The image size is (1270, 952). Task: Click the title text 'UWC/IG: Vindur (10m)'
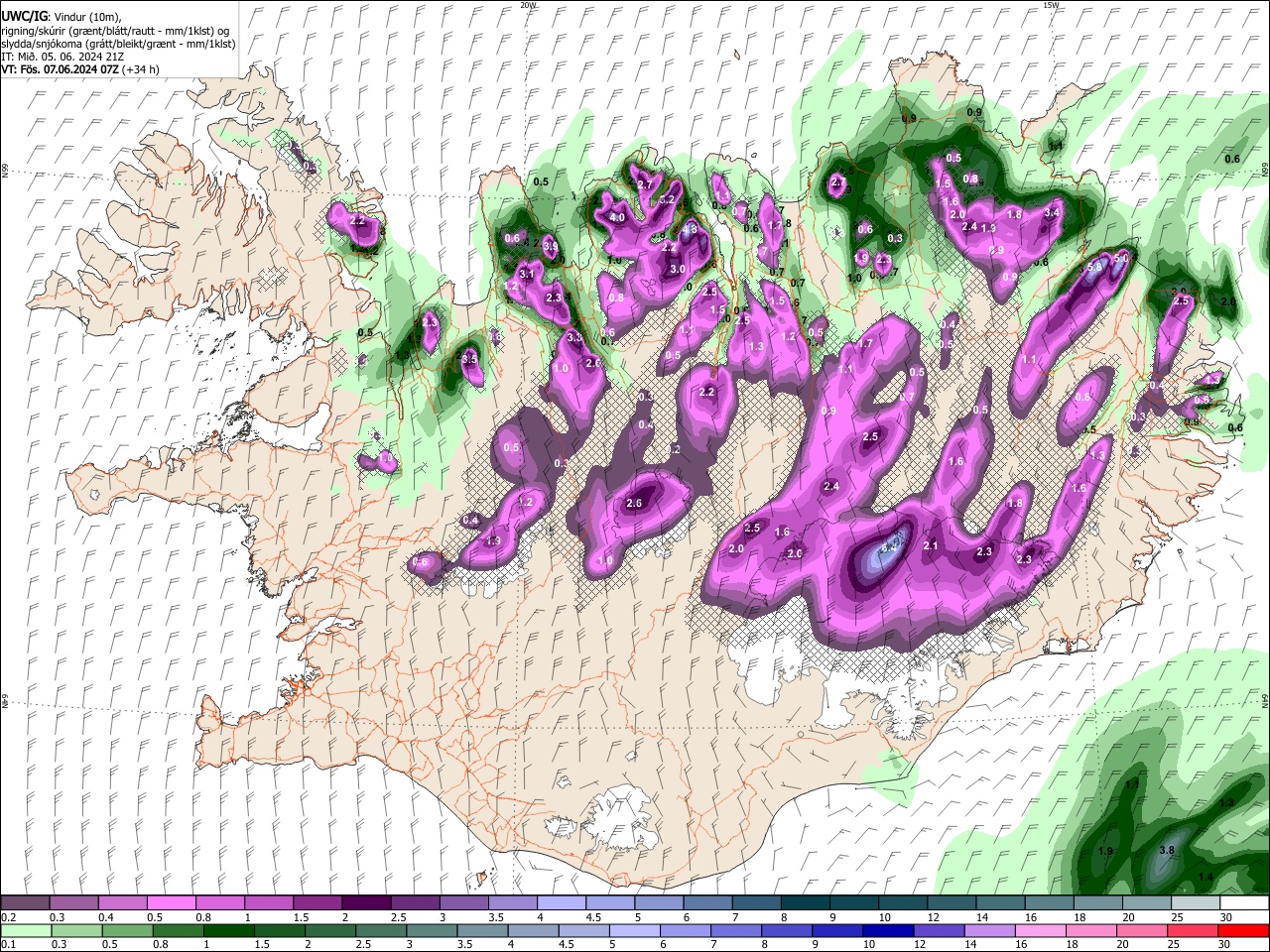[x=62, y=17]
